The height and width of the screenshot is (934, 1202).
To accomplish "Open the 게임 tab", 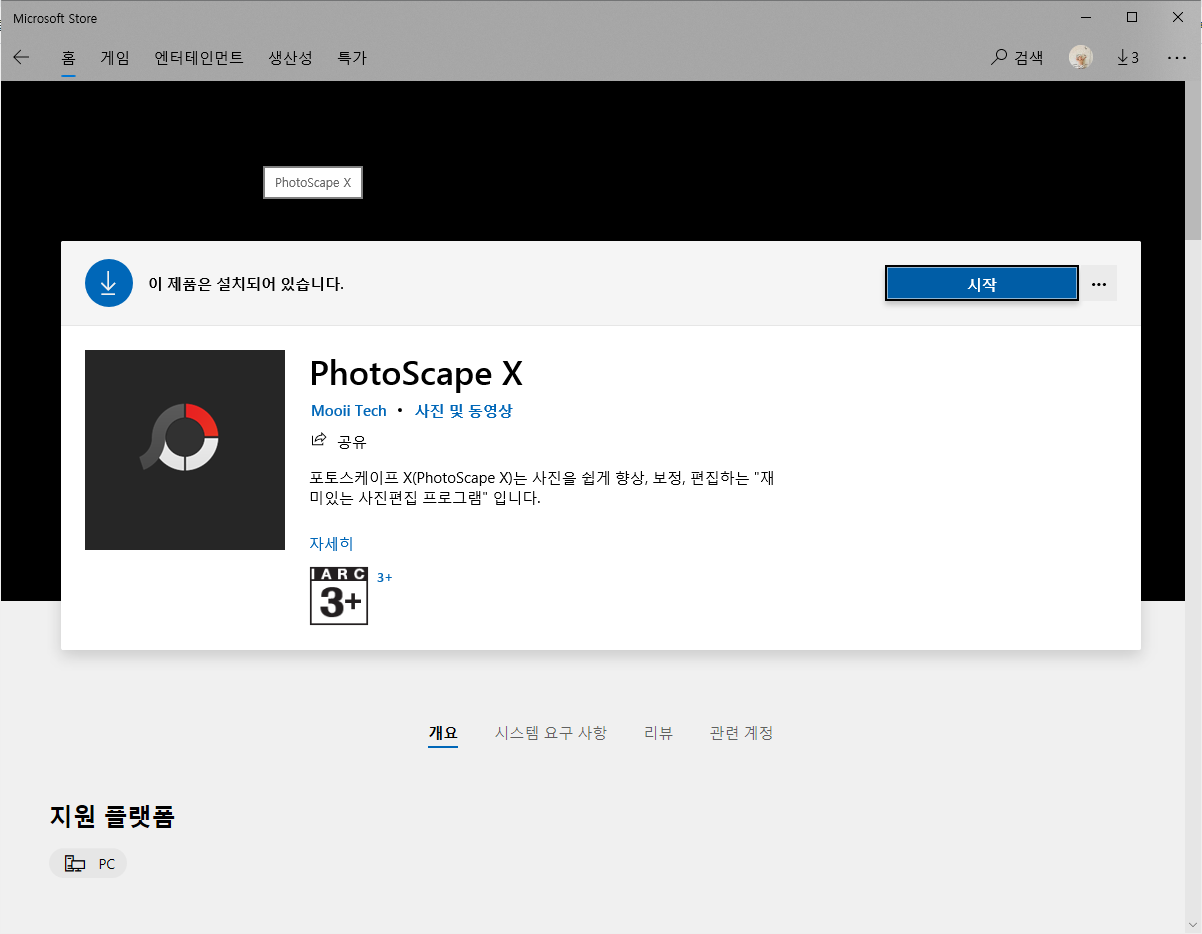I will coord(115,58).
